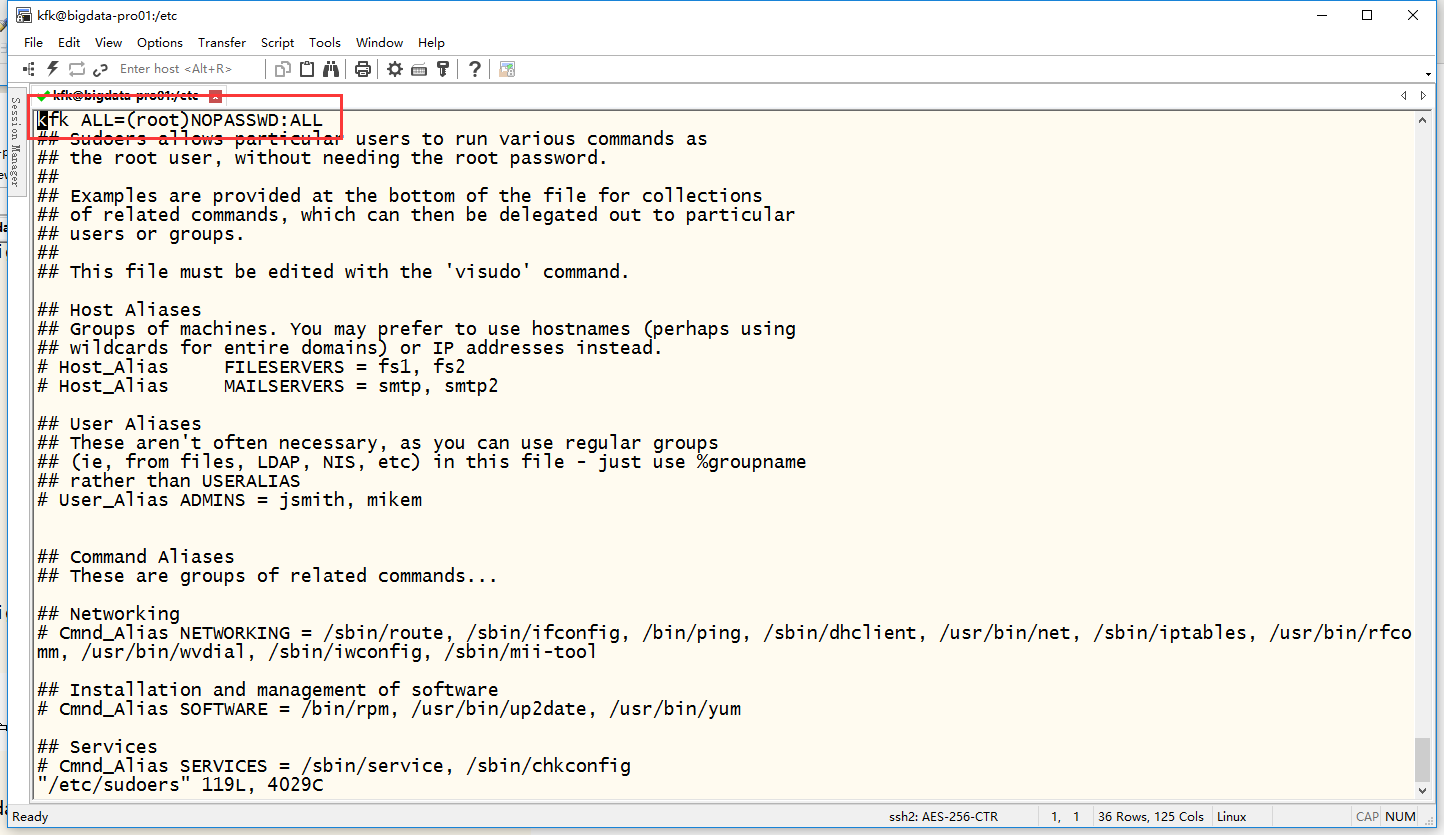Close the kfk@bigdata-pro01 tab with red X
Viewport: 1444px width, 835px height.
point(216,96)
